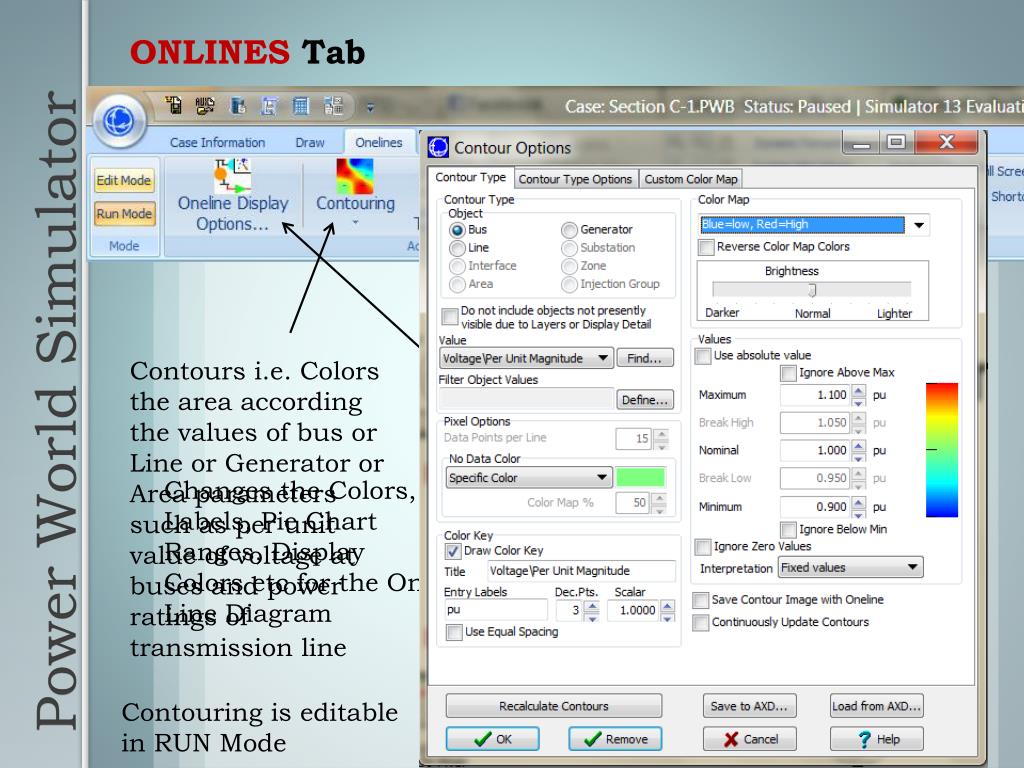
Task: Switch to Run Mode
Action: (x=124, y=214)
